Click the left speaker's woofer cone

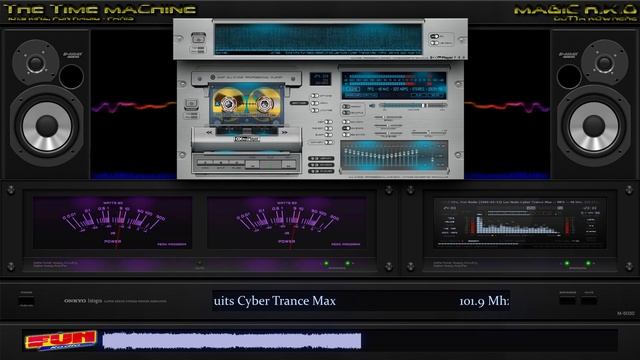coord(47,126)
